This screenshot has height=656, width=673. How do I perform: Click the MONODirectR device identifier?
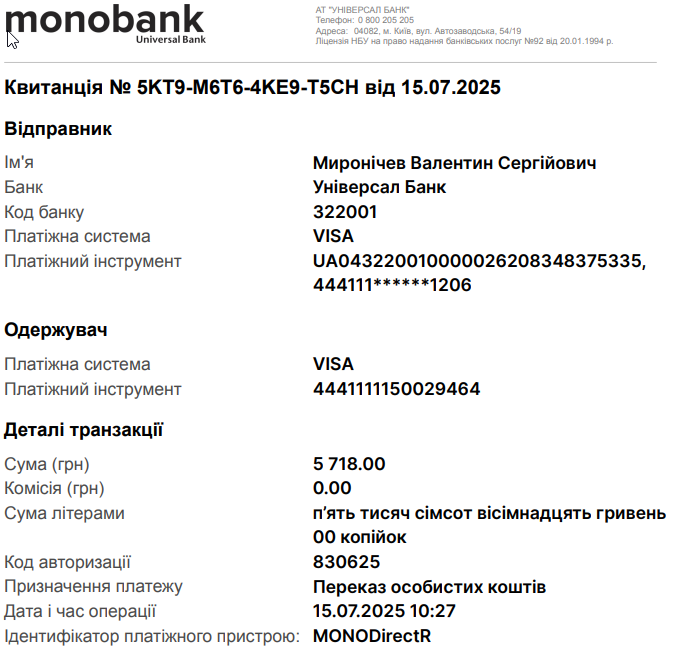pos(372,636)
